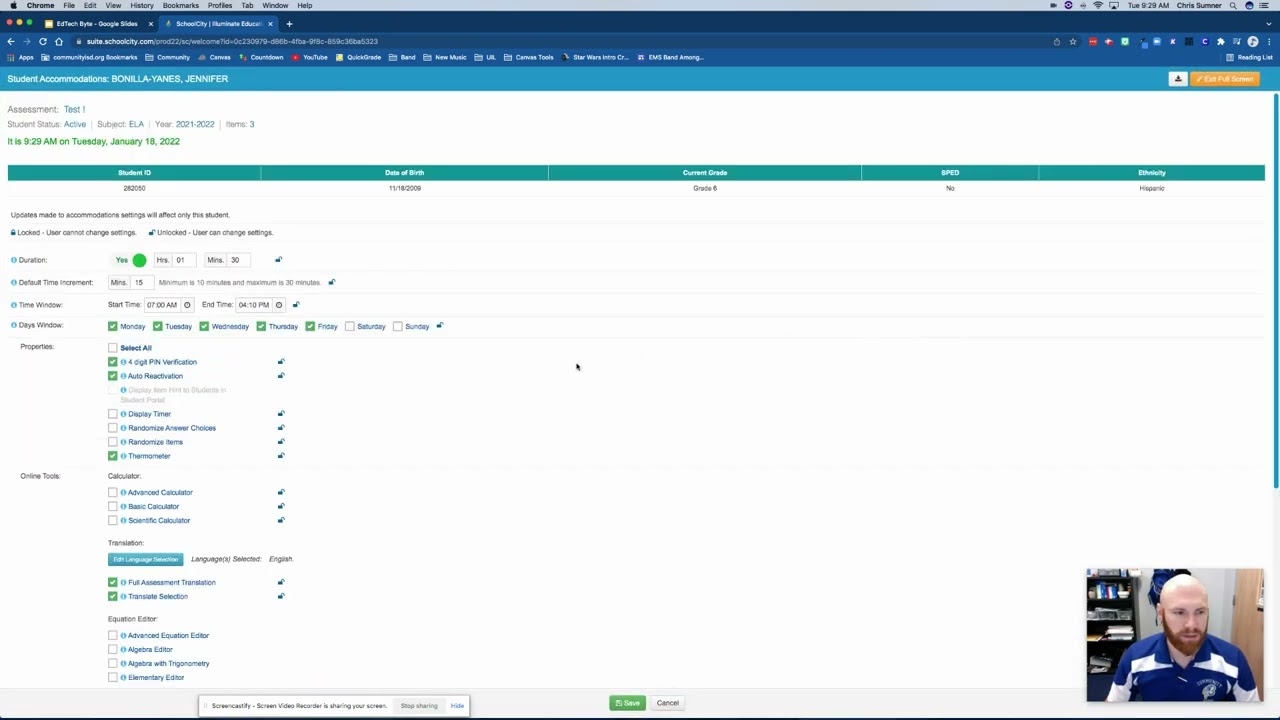Cancel the accommodation changes
This screenshot has height=720, width=1280.
667,703
